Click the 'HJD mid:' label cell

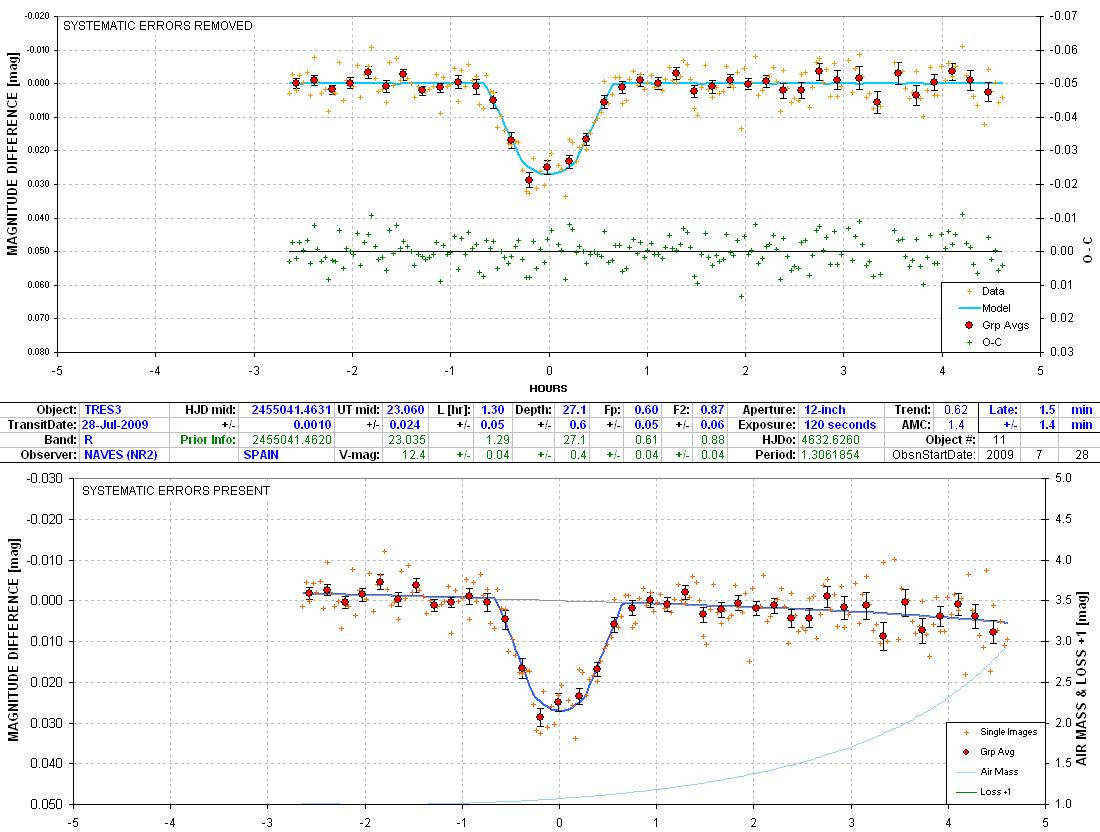[211, 410]
